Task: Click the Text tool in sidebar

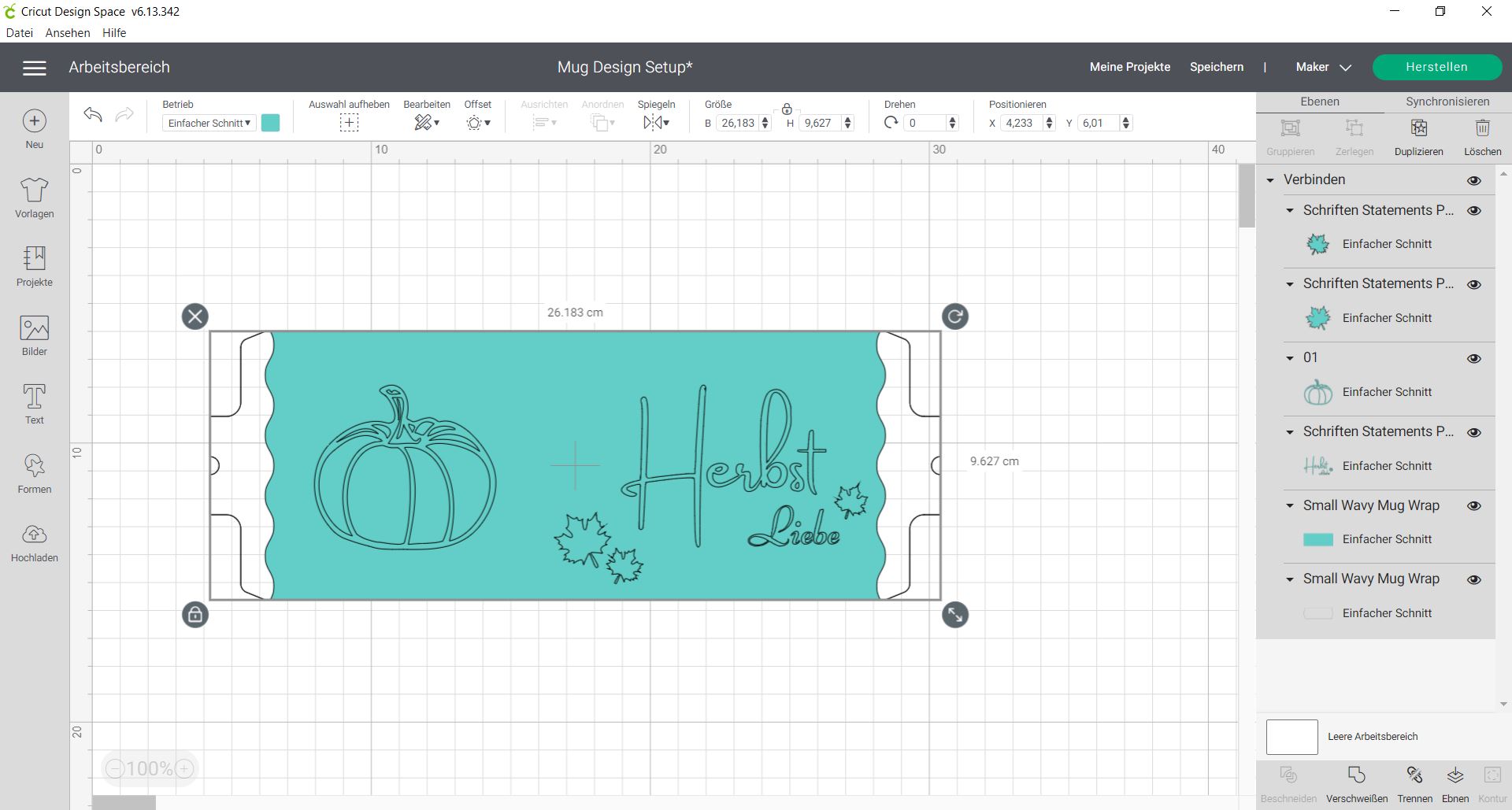Action: (x=34, y=404)
